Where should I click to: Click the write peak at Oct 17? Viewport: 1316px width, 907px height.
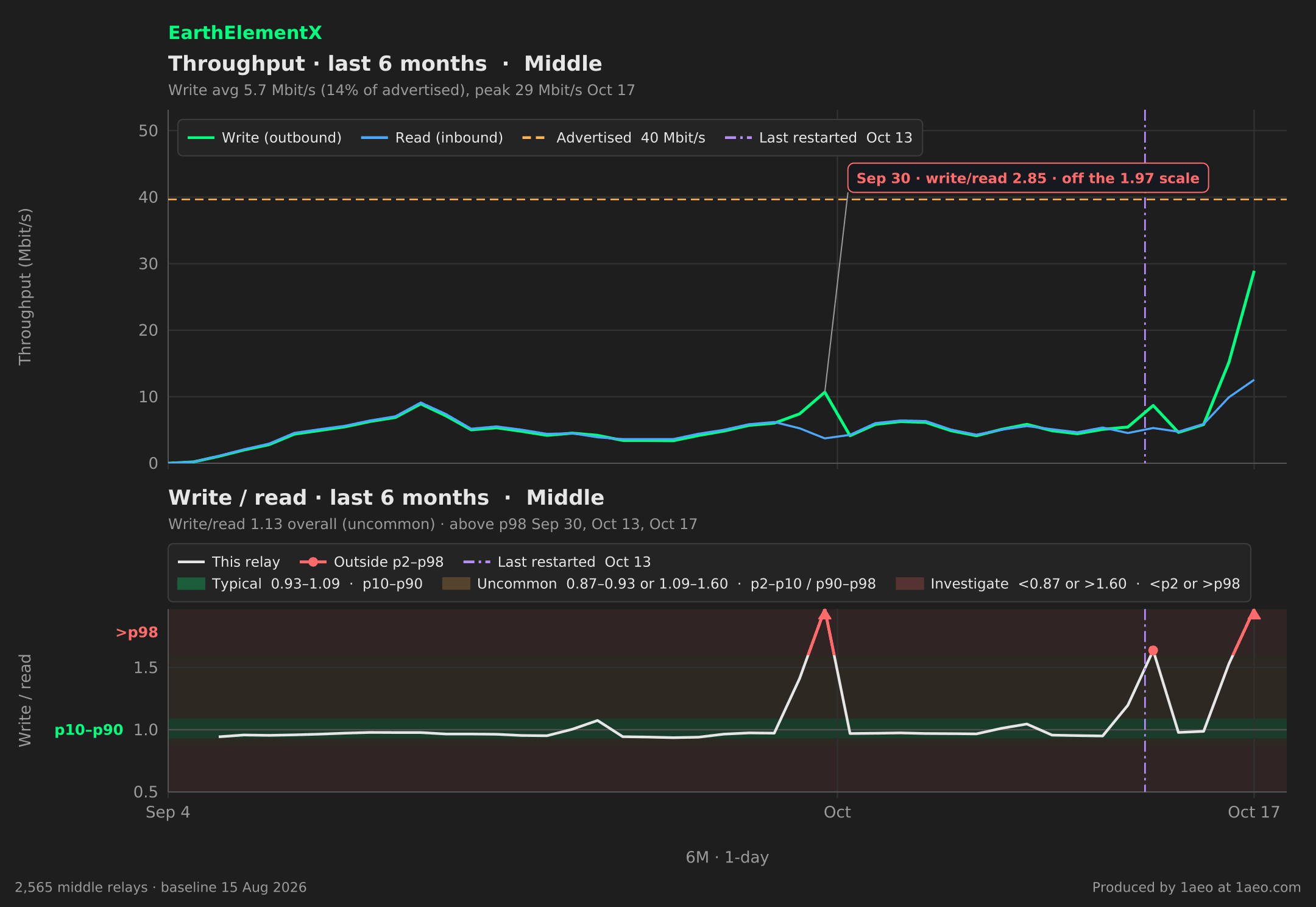(x=1254, y=271)
